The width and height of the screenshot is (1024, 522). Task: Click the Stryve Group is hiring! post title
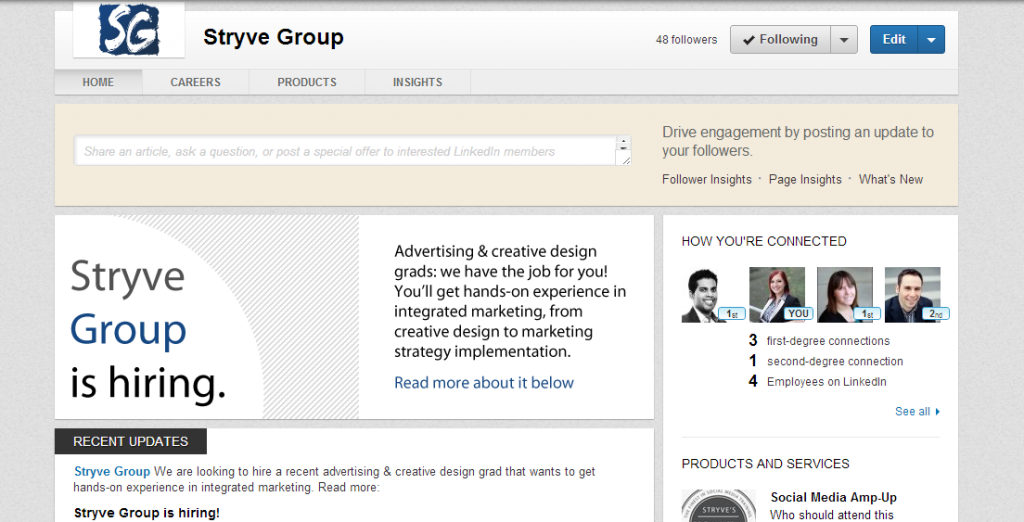click(x=147, y=513)
